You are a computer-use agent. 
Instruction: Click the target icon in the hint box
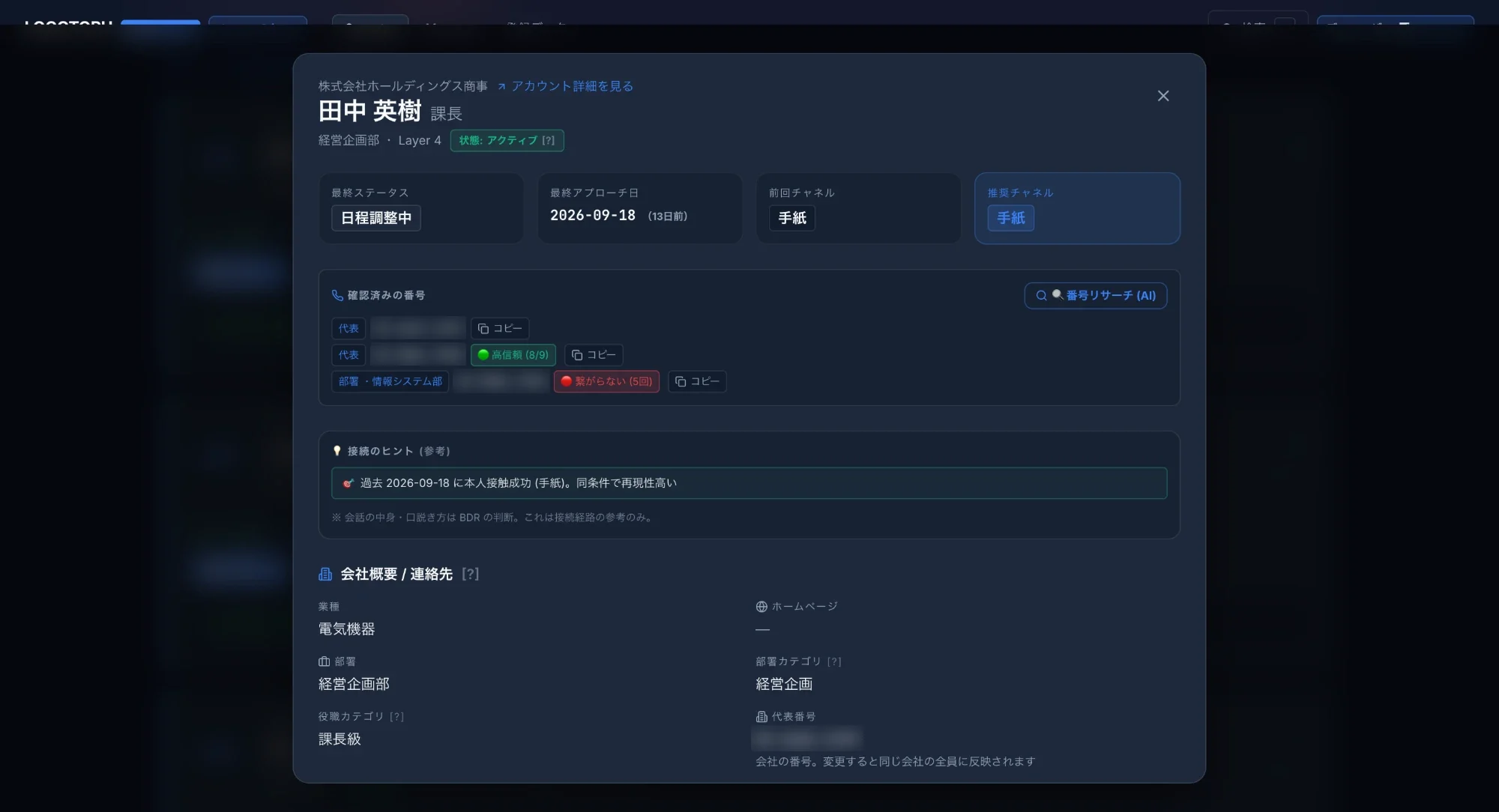pos(348,484)
